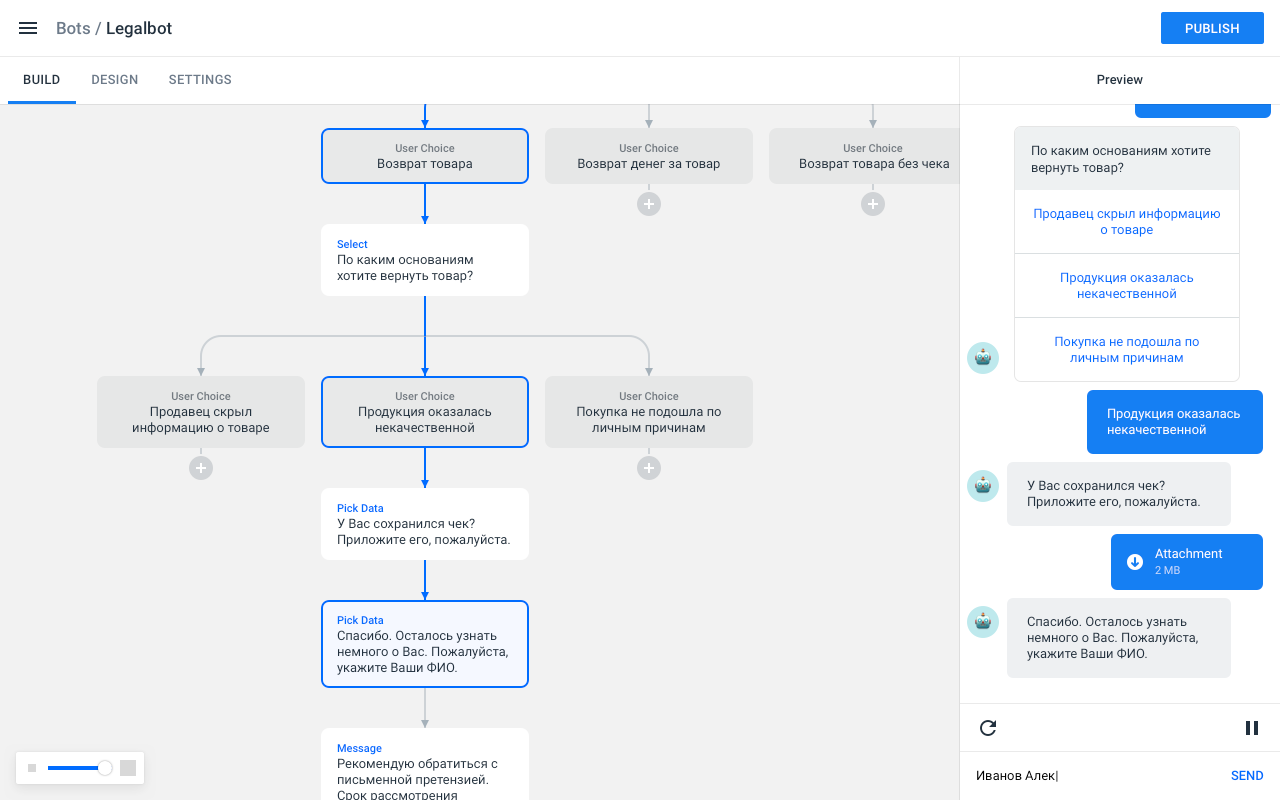Pause the chat preview

(x=1251, y=728)
